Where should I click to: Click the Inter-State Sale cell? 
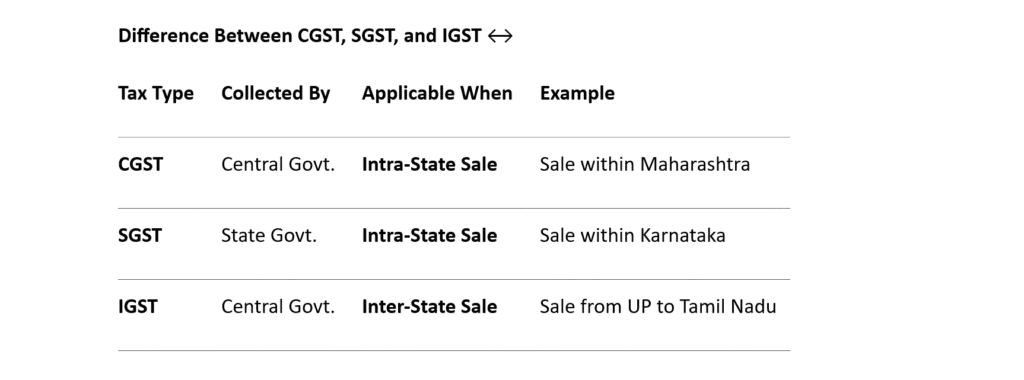[430, 307]
